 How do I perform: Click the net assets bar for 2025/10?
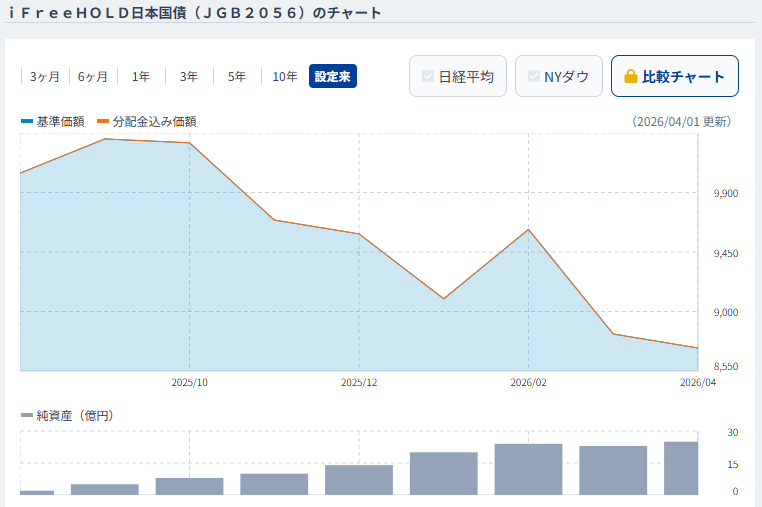pos(190,486)
